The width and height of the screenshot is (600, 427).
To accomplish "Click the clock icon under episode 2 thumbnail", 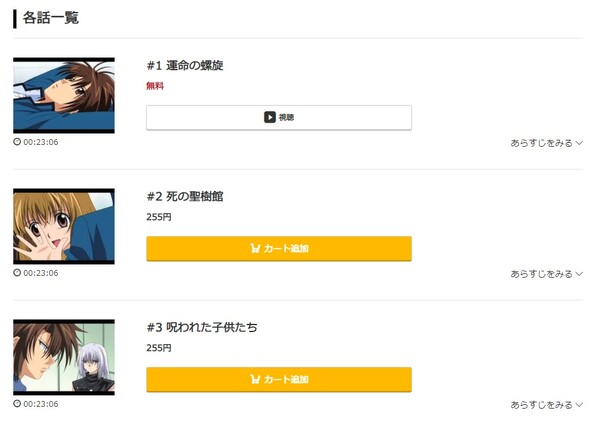I will tap(17, 272).
